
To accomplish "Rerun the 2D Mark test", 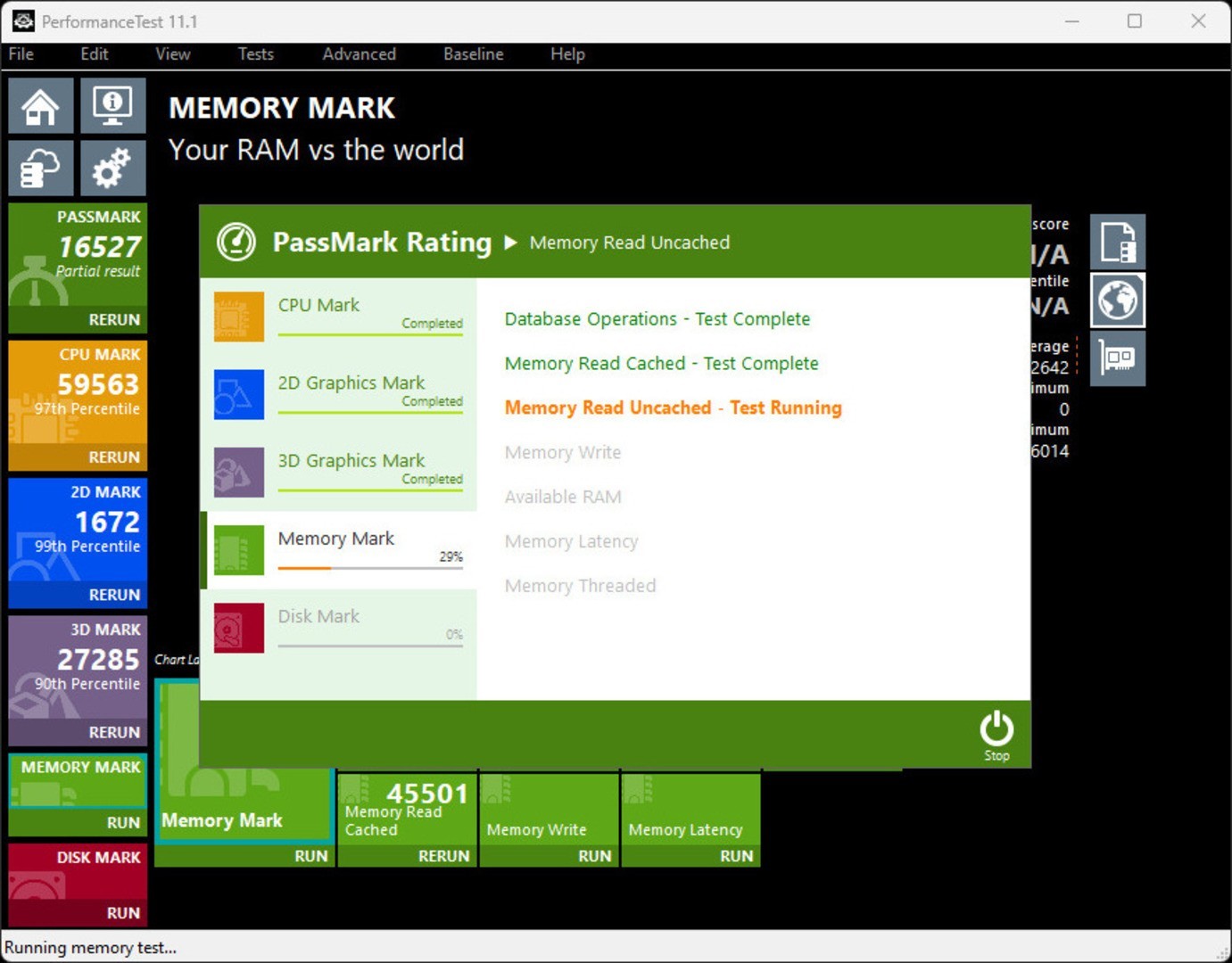I will tap(114, 594).
